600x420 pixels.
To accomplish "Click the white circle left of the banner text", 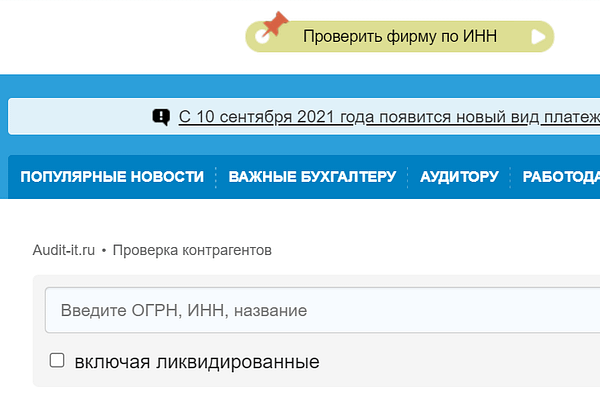I will pos(262,38).
